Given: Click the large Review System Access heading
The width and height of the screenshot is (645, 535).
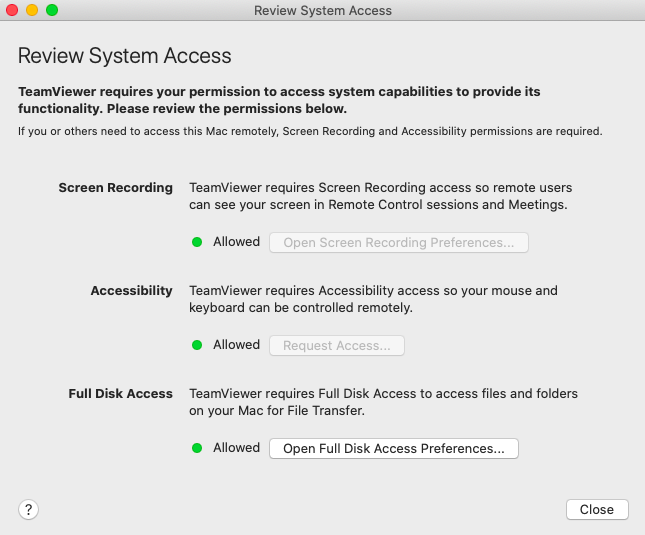Looking at the screenshot, I should (x=125, y=56).
